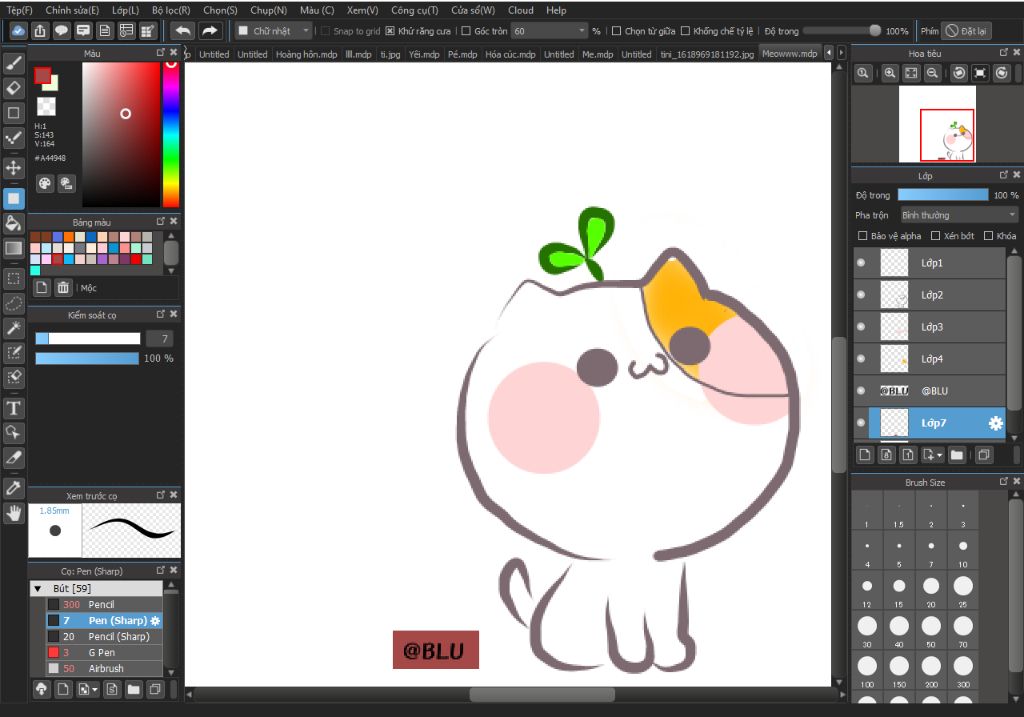This screenshot has width=1024, height=717.
Task: Pick the Eyedropper tool
Action: pos(14,488)
